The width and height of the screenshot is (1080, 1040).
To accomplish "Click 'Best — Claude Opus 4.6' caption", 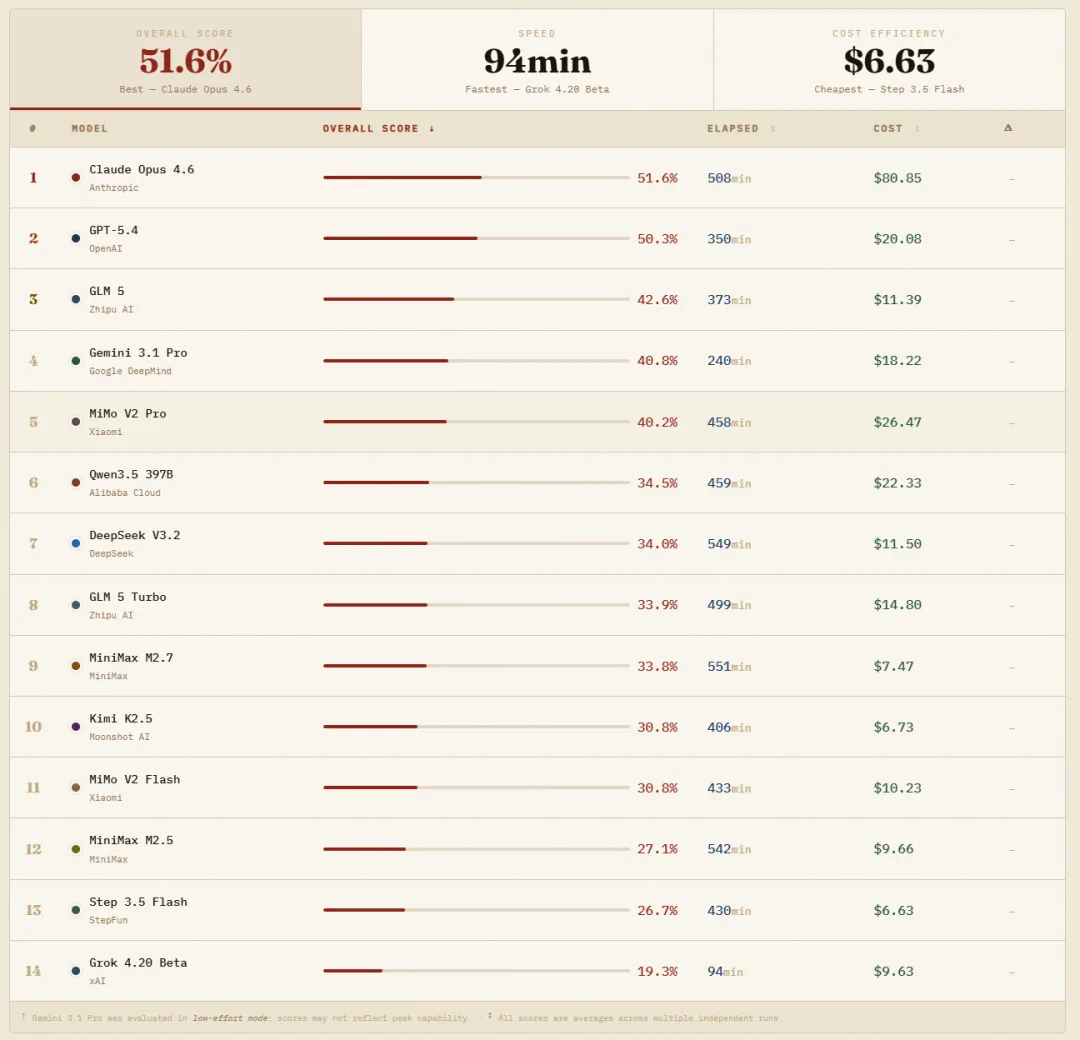I will coord(185,90).
